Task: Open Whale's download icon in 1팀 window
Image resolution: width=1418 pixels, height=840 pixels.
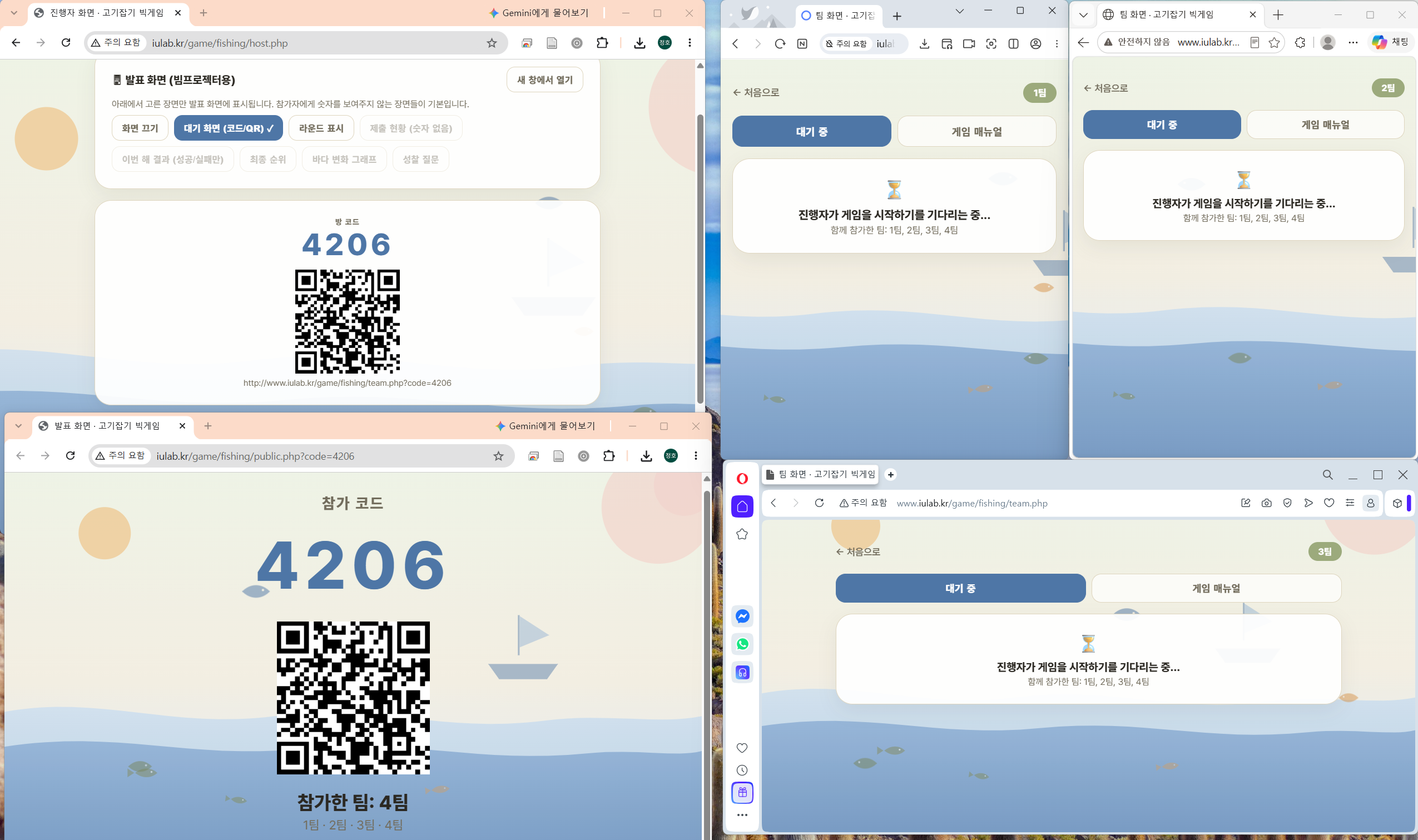Action: point(924,43)
